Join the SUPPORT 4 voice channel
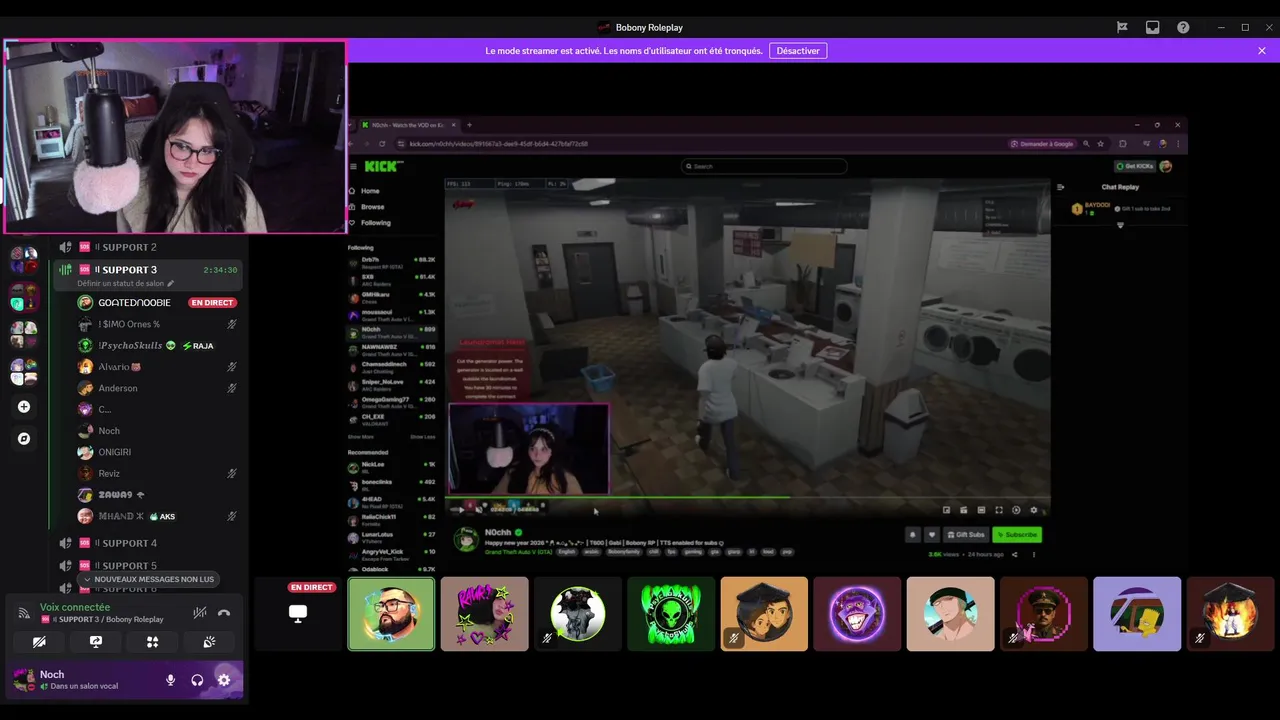The image size is (1280, 720). coord(146,543)
